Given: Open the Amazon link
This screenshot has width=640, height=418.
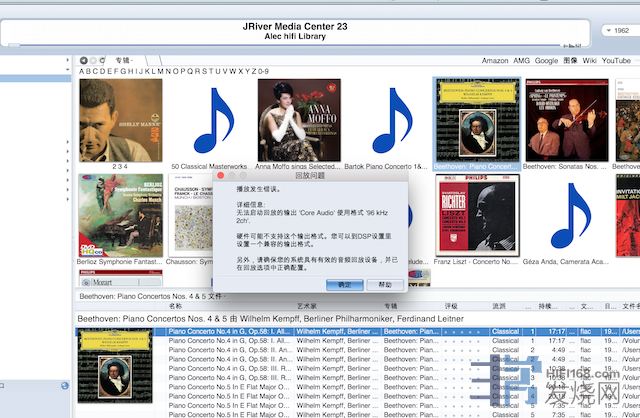Looking at the screenshot, I should pyautogui.click(x=494, y=61).
